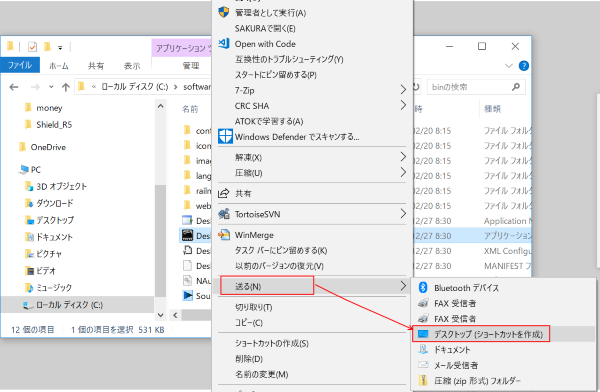Click the share icon beside 共有
This screenshot has height=392, width=600.
223,193
